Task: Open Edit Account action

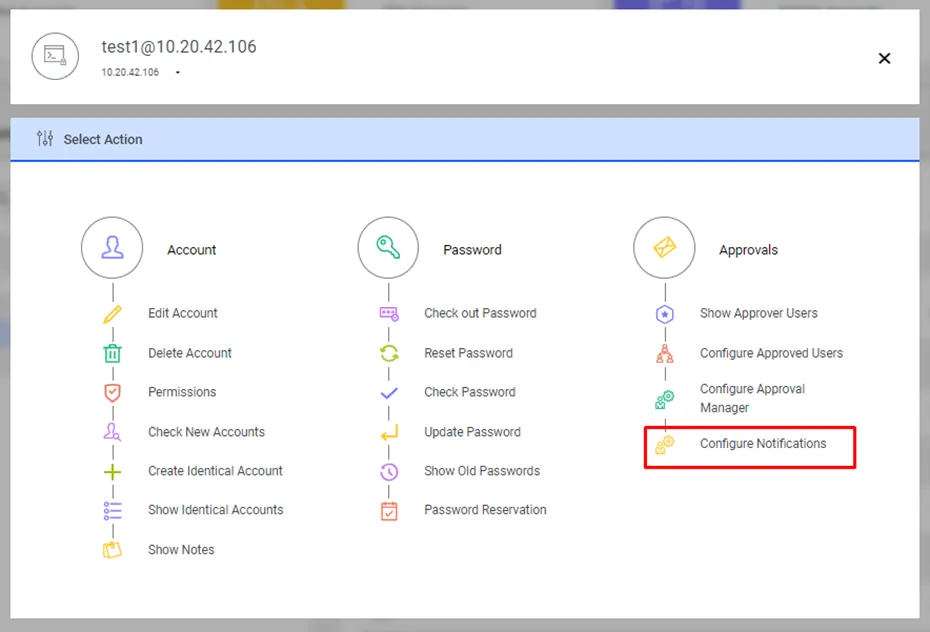Action: click(183, 313)
